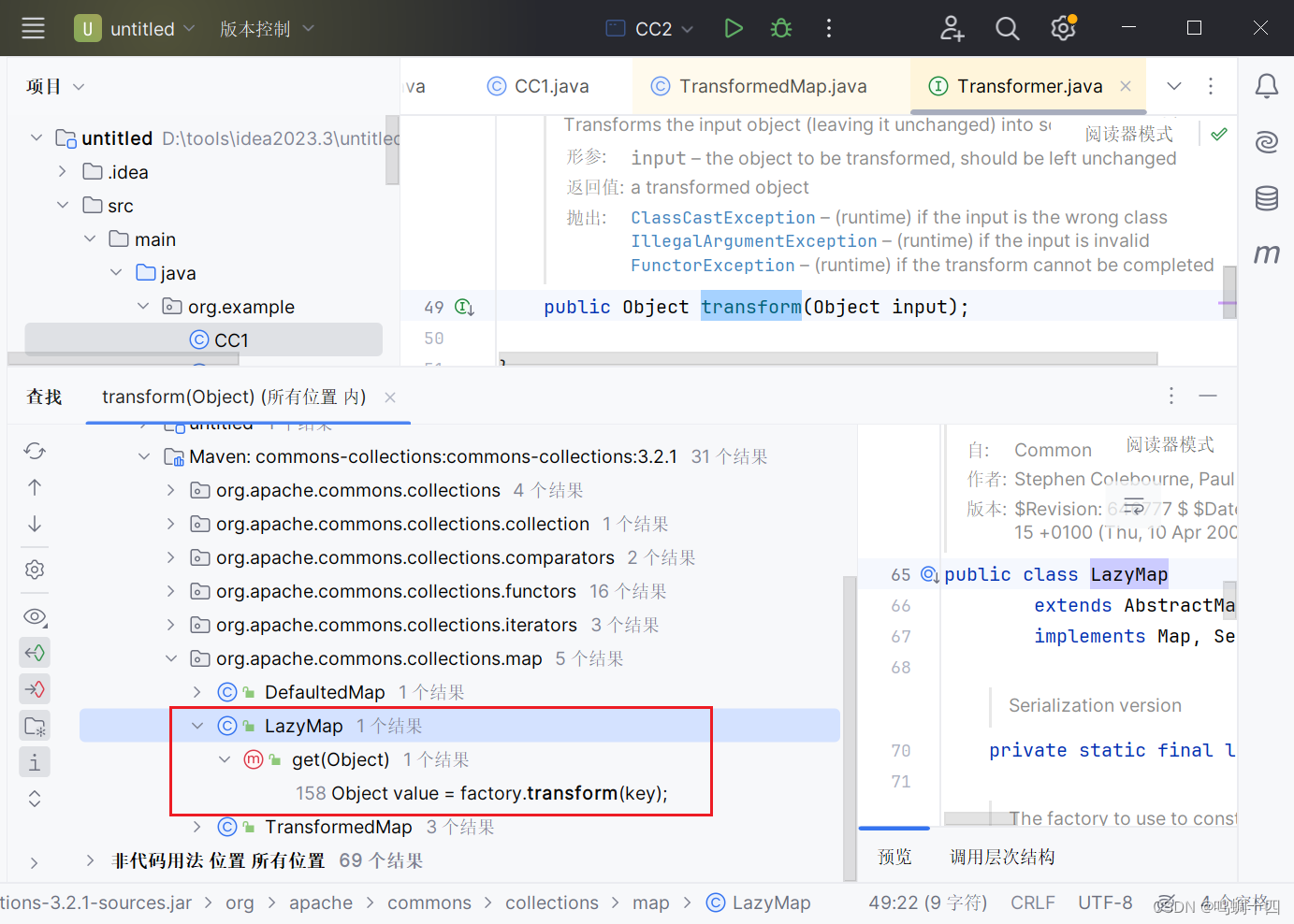This screenshot has height=924, width=1294.
Task: Open find panel options kebab menu
Action: [x=1170, y=396]
